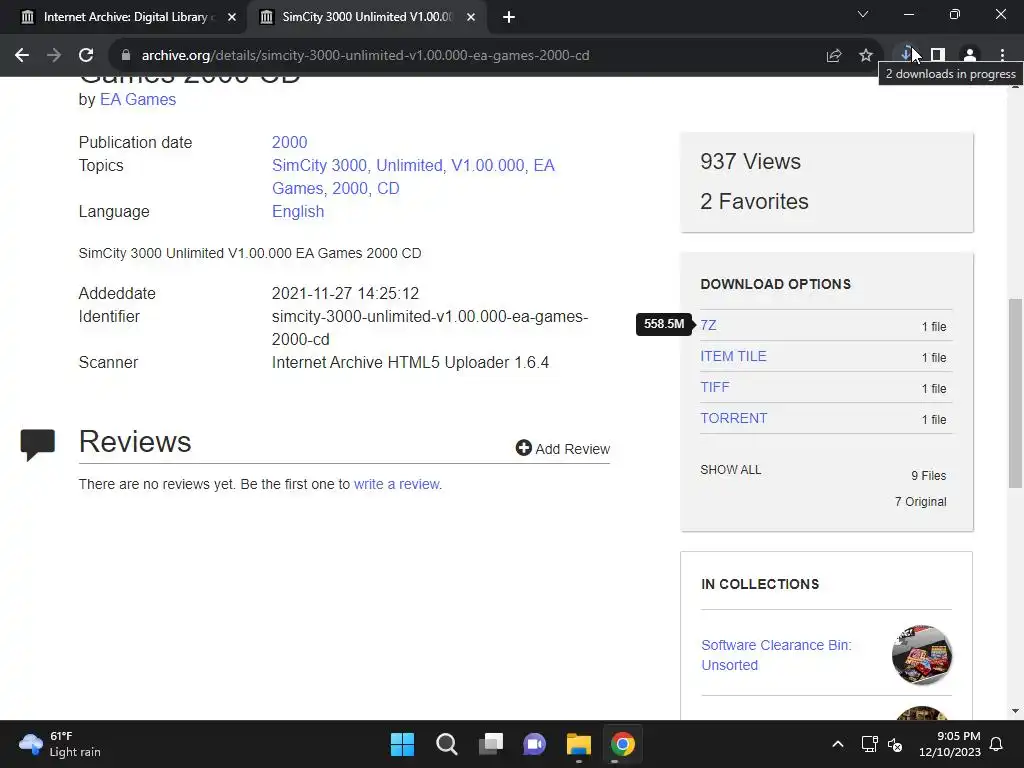Bookmark this page with the star icon

865,56
